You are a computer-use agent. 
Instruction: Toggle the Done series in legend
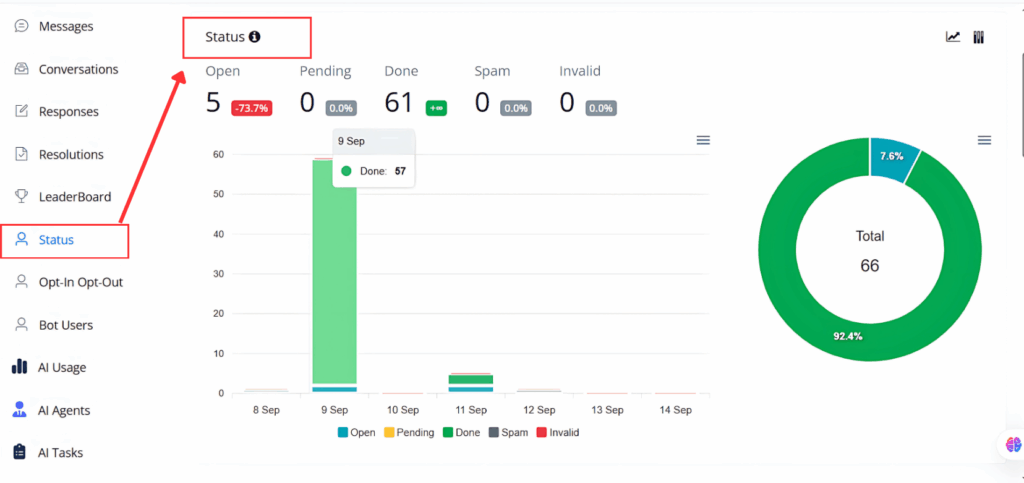click(x=464, y=433)
